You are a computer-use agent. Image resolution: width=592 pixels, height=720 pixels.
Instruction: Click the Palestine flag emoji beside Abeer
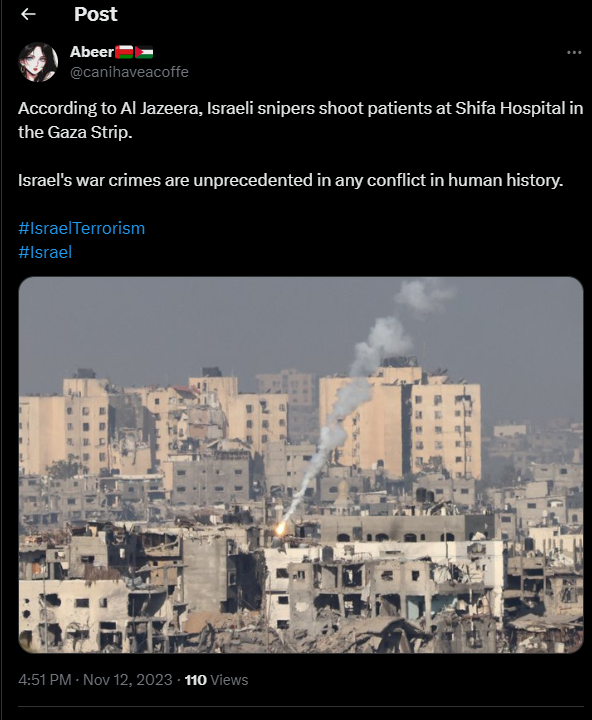coord(144,52)
